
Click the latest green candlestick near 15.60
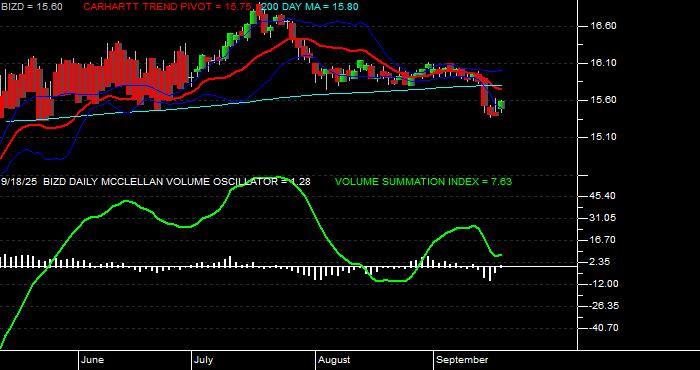tap(502, 105)
